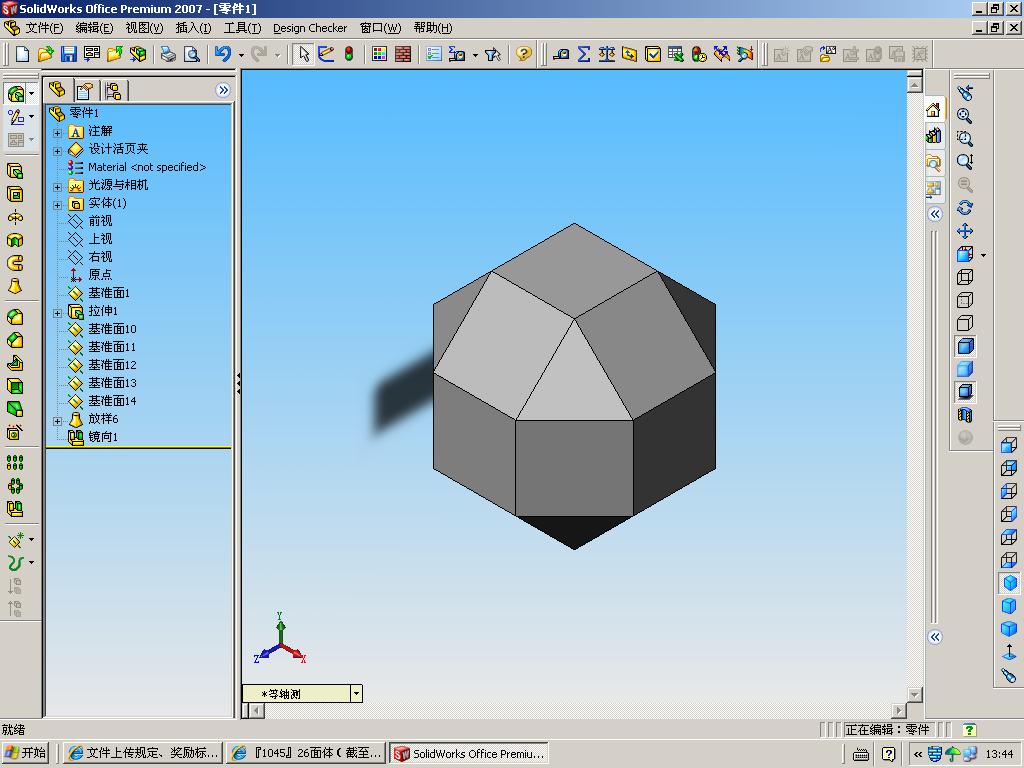
Task: Open the view orientation *等轴测 dropdown
Action: tap(356, 694)
